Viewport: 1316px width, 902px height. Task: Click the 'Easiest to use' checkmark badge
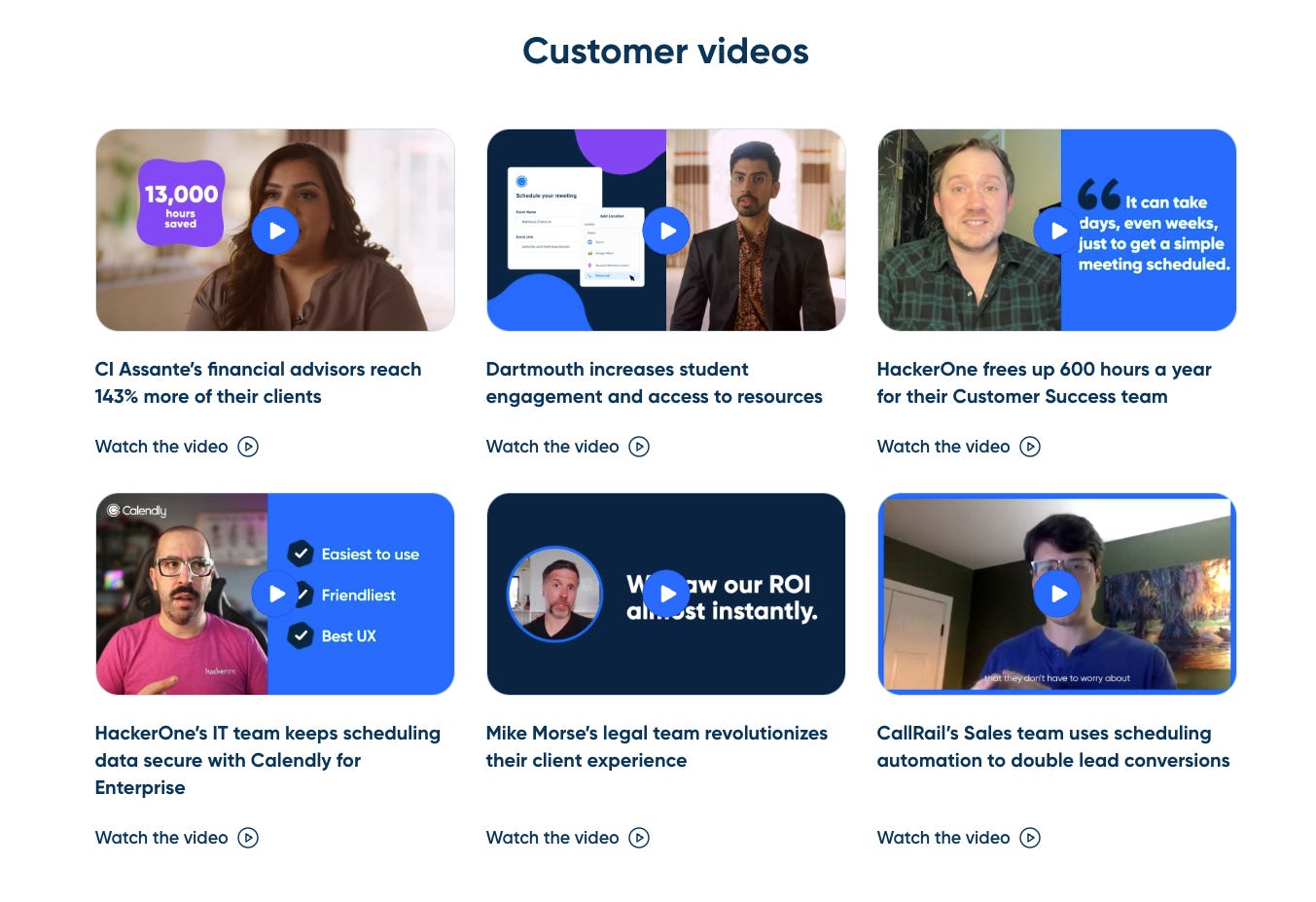click(301, 554)
